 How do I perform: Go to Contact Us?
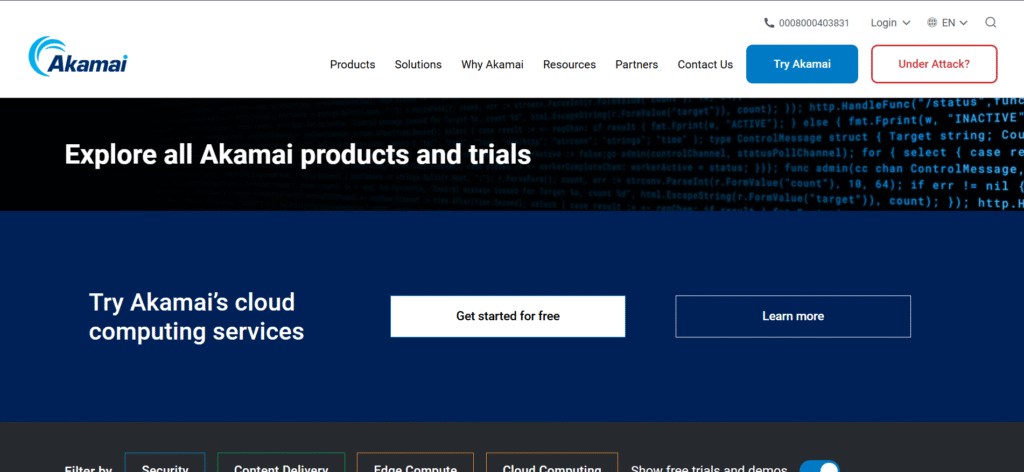[x=705, y=65]
